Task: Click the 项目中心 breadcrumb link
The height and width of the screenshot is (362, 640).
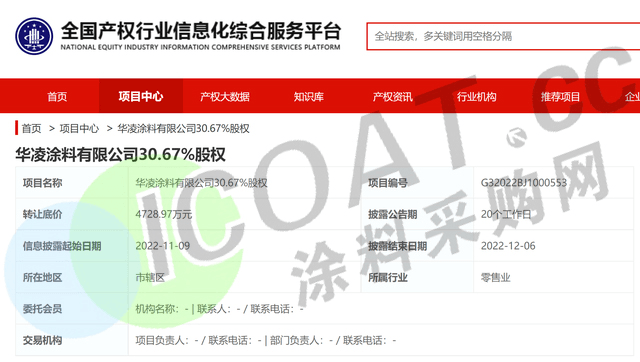Action: [x=79, y=129]
